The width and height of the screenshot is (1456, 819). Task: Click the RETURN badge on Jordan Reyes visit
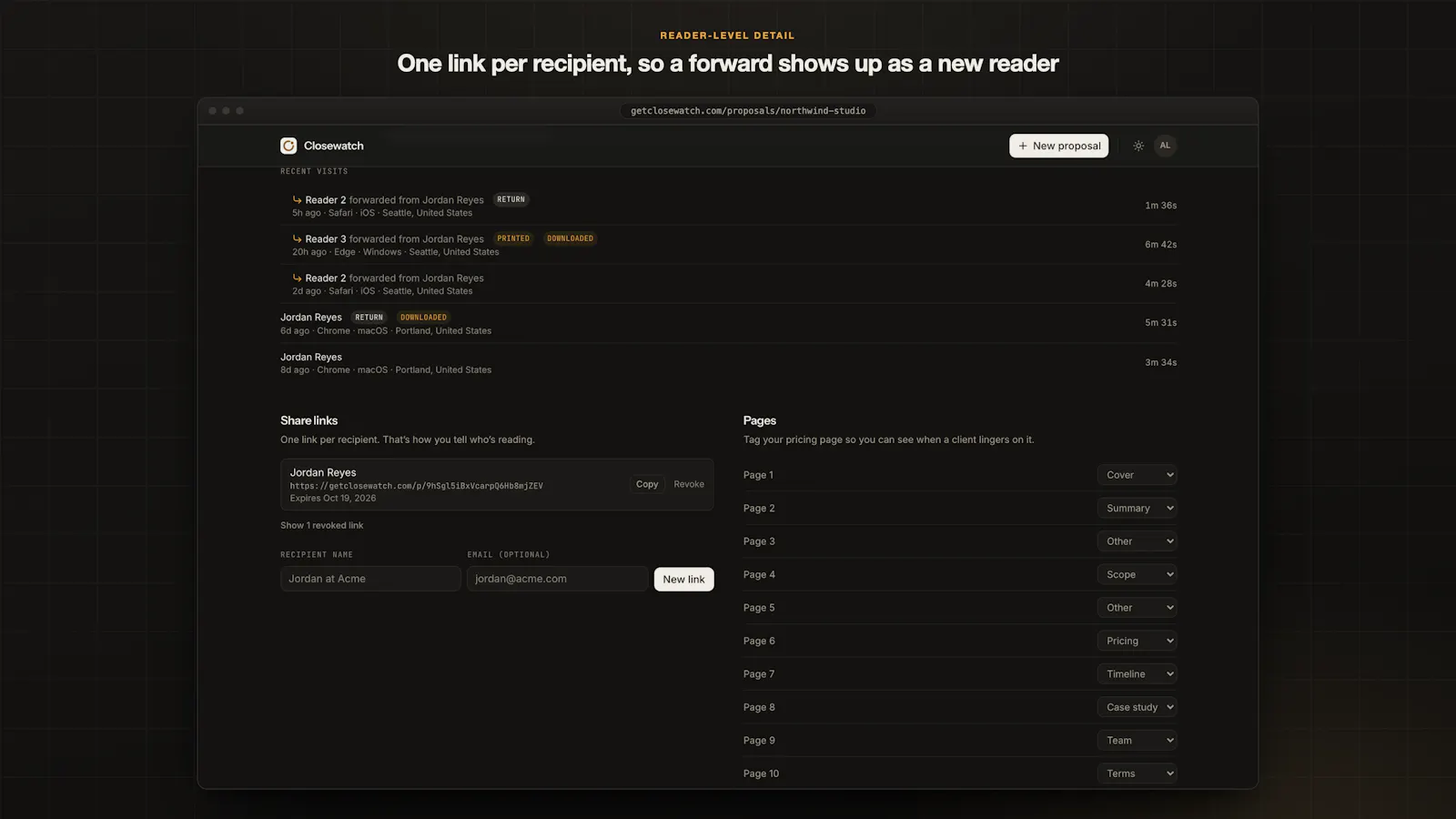tap(369, 318)
